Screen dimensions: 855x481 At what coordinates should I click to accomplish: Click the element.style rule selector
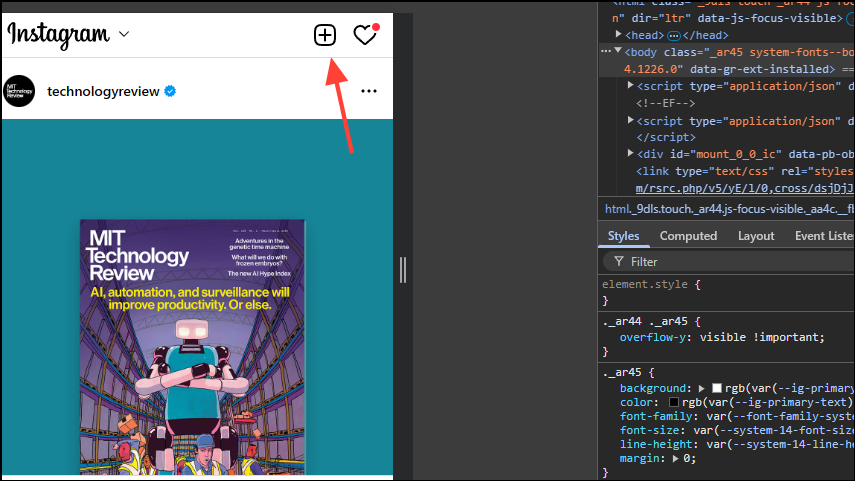[x=645, y=284]
